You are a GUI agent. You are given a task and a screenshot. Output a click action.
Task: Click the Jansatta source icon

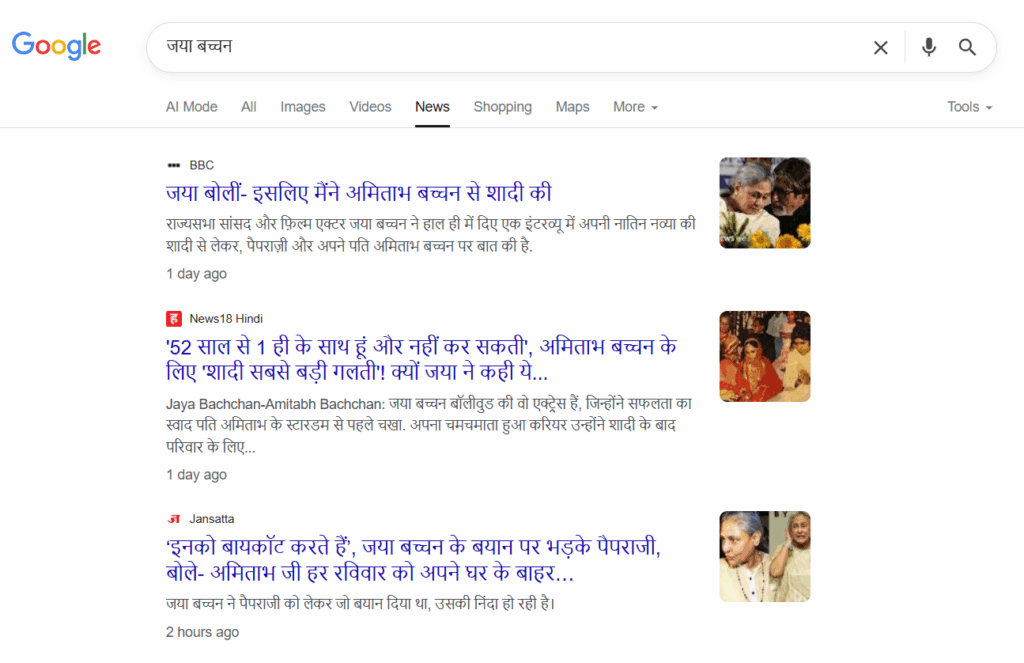tap(174, 519)
